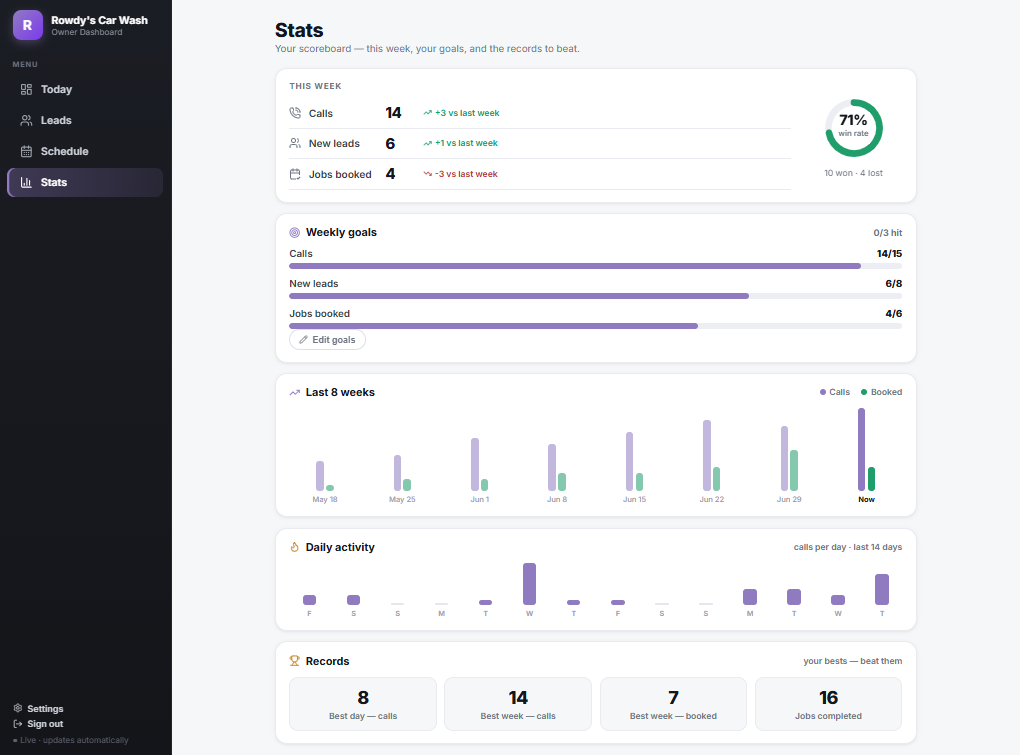Click the 71% win rate ring
The image size is (1020, 755).
point(853,127)
